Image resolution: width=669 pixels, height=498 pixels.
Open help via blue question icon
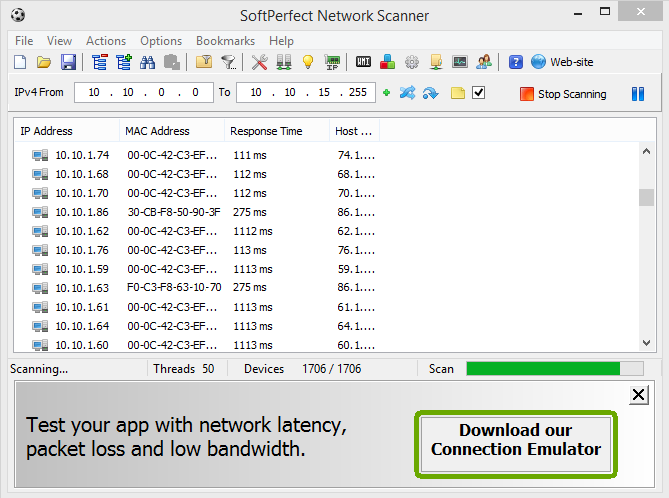(x=515, y=62)
